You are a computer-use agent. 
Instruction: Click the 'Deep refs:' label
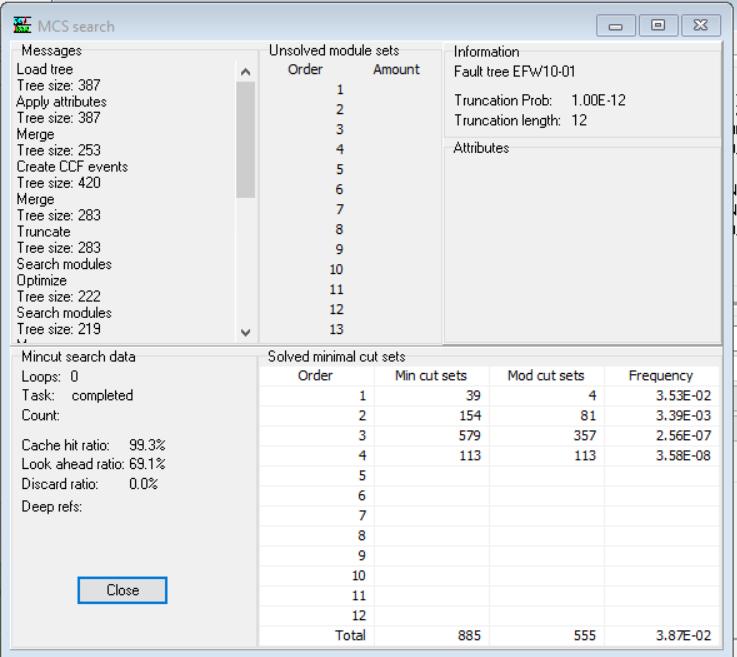(52, 507)
